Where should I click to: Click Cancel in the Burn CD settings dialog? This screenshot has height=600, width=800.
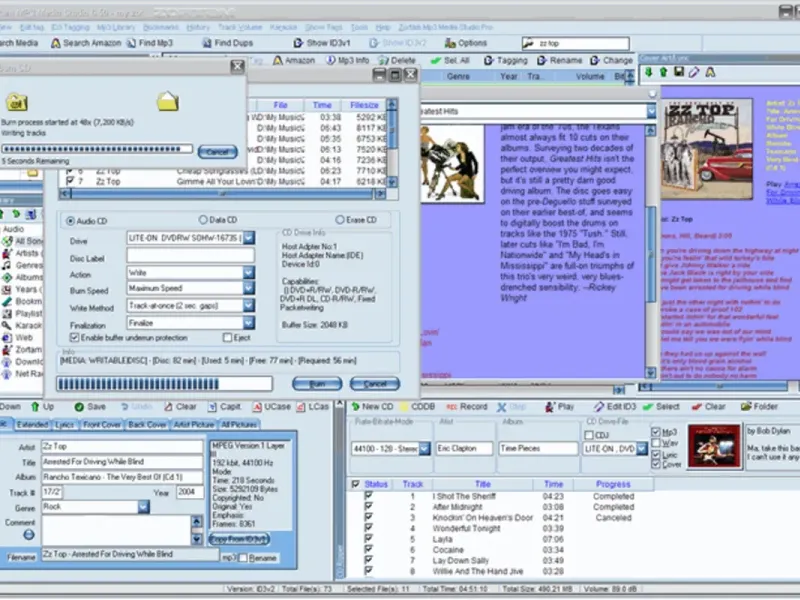pyautogui.click(x=374, y=384)
